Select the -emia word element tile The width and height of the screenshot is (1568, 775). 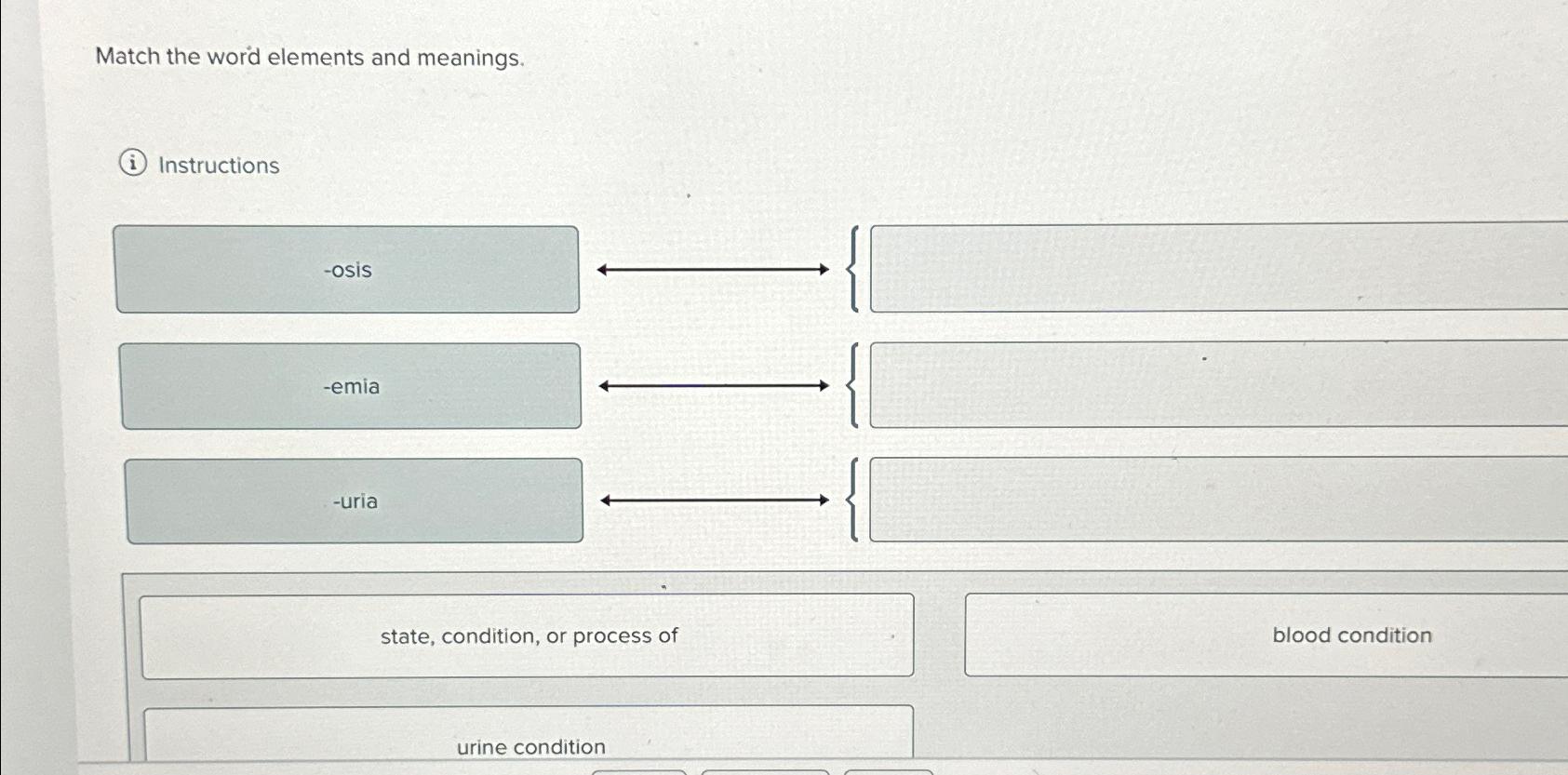click(x=351, y=386)
